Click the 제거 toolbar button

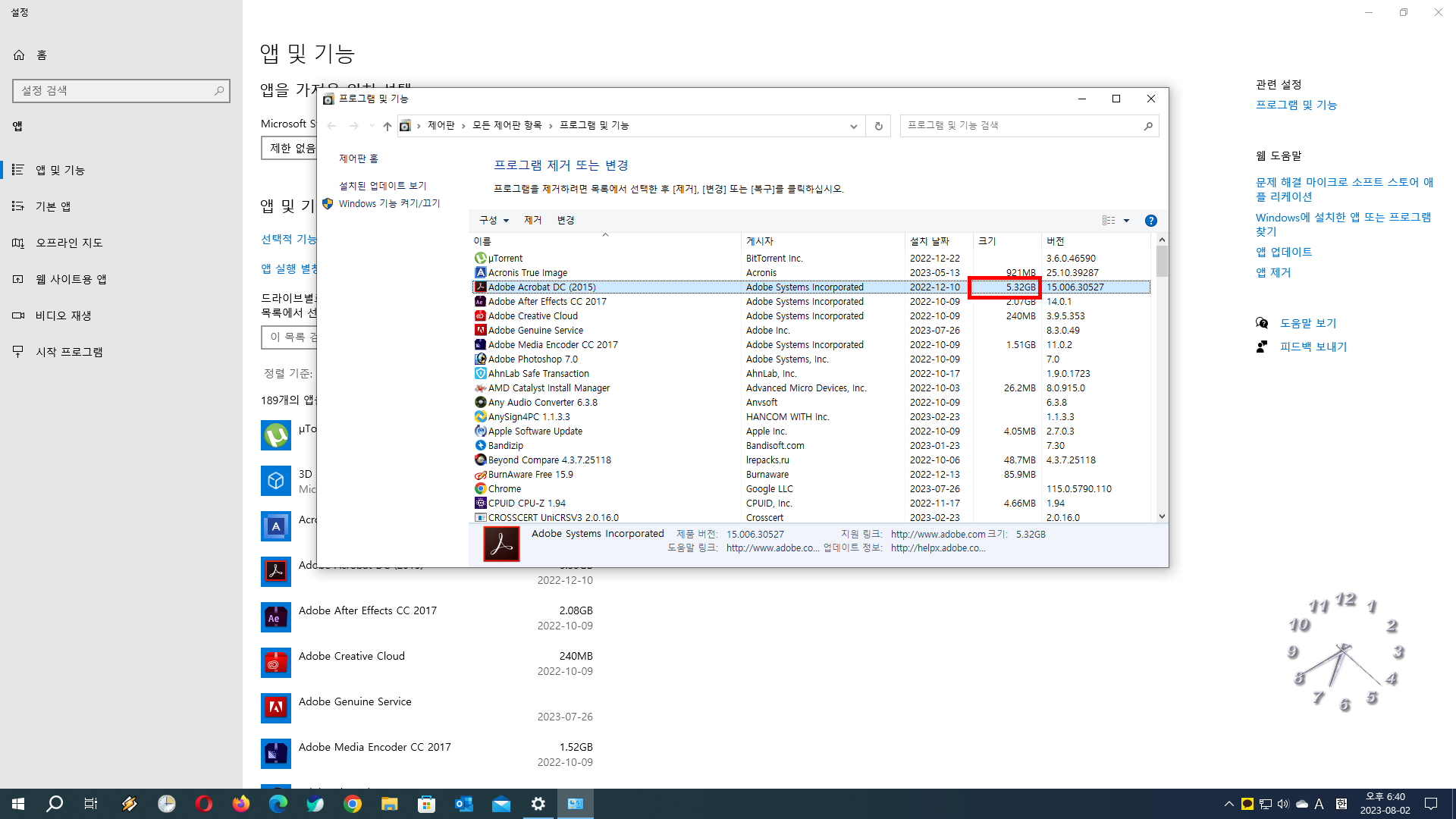tap(532, 221)
